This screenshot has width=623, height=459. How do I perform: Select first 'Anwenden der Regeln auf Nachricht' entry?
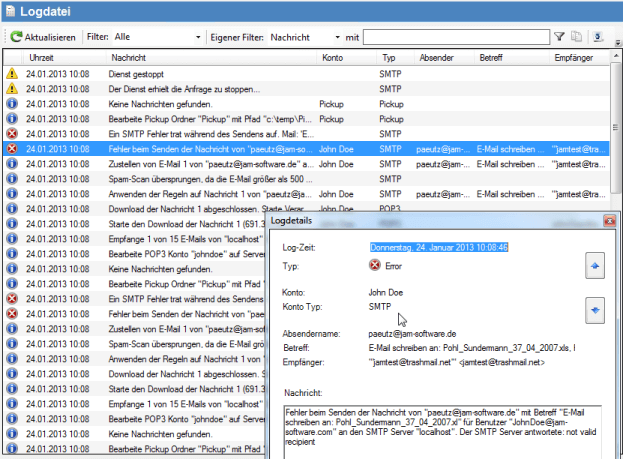click(210, 194)
